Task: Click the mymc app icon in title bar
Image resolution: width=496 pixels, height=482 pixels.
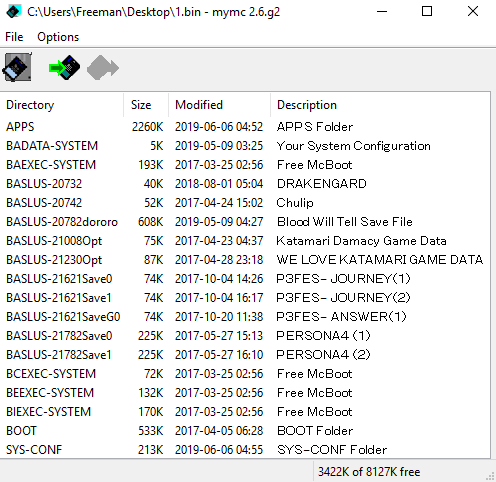Action: tap(14, 12)
